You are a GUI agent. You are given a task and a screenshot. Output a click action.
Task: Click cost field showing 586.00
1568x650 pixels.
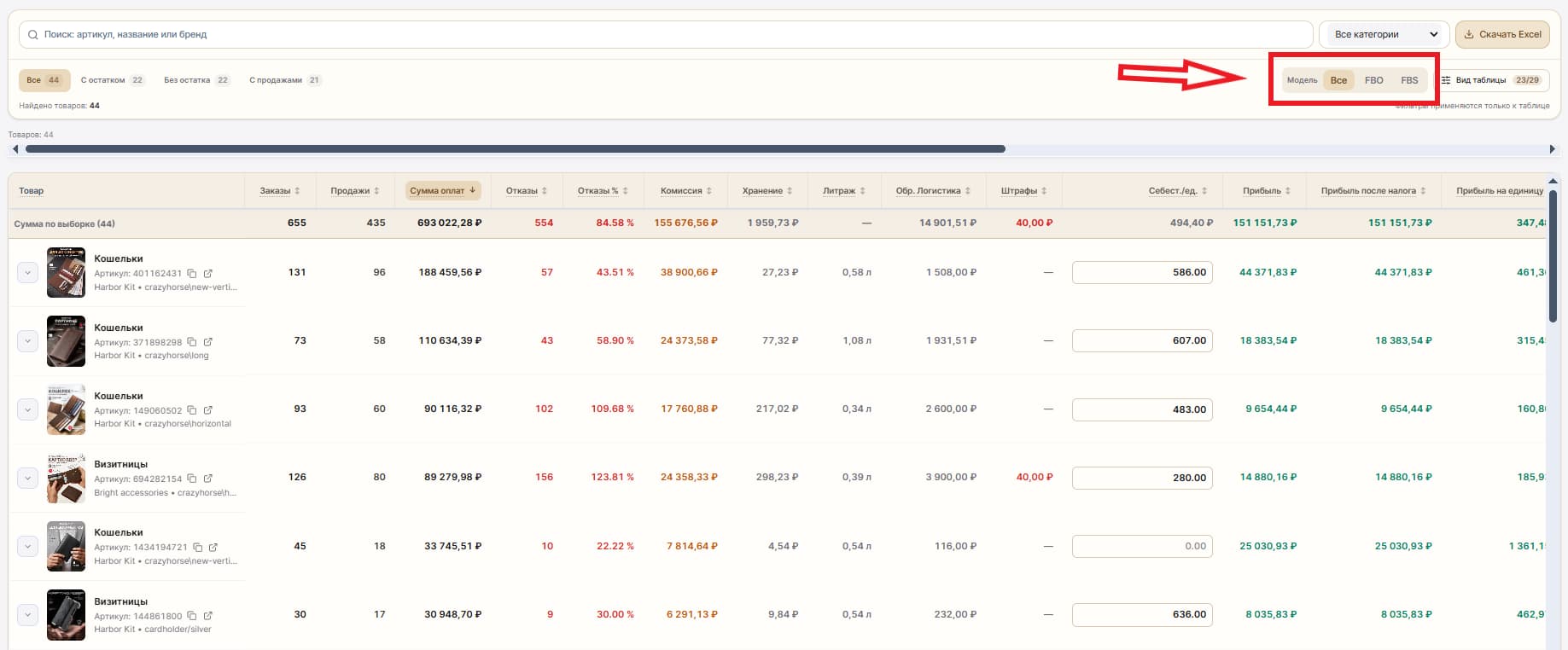[1142, 272]
